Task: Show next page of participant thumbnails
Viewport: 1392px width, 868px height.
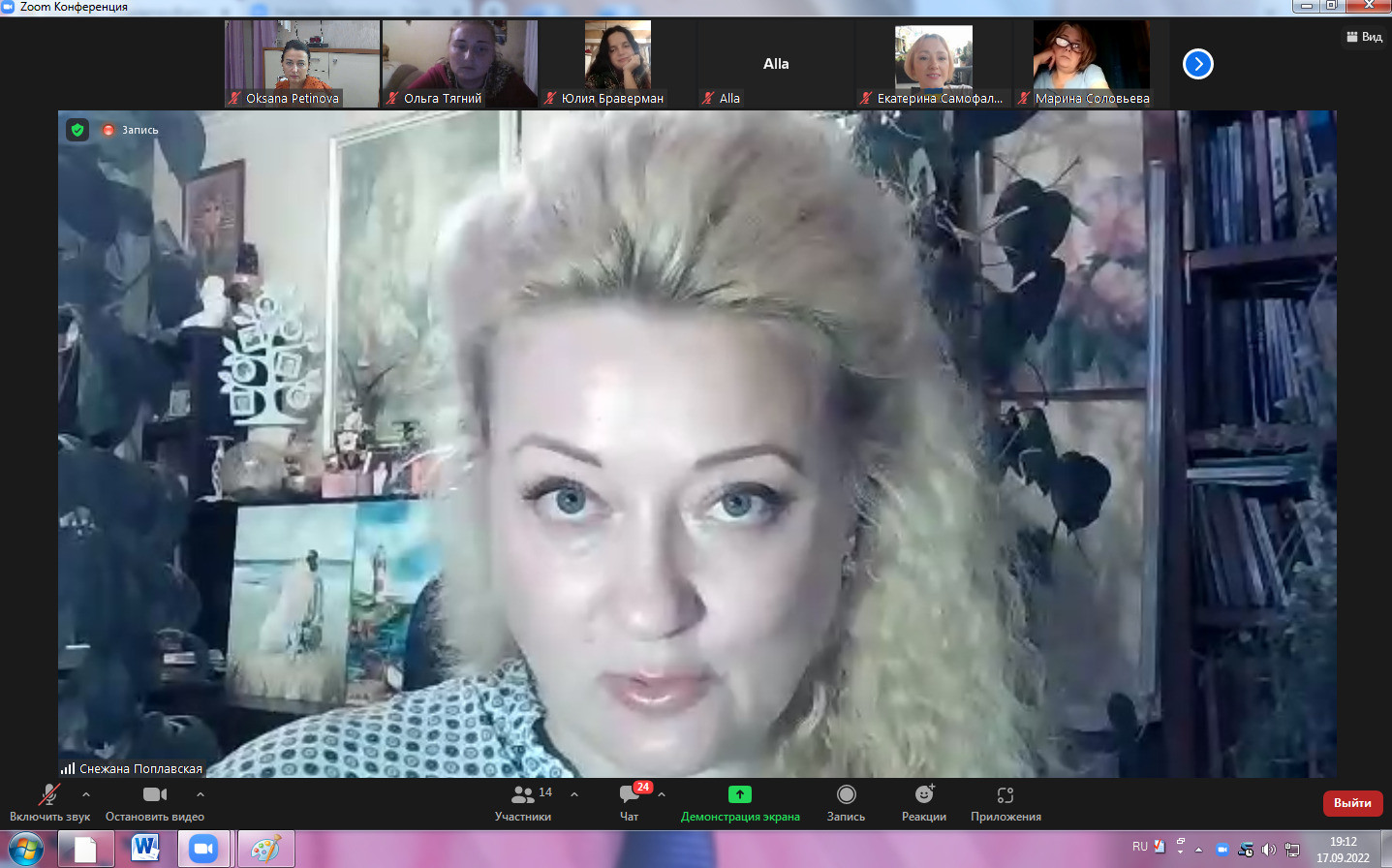Action: pyautogui.click(x=1198, y=64)
